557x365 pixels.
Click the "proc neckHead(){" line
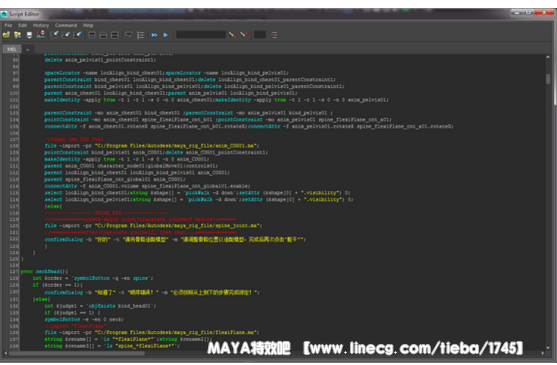pos(44,272)
